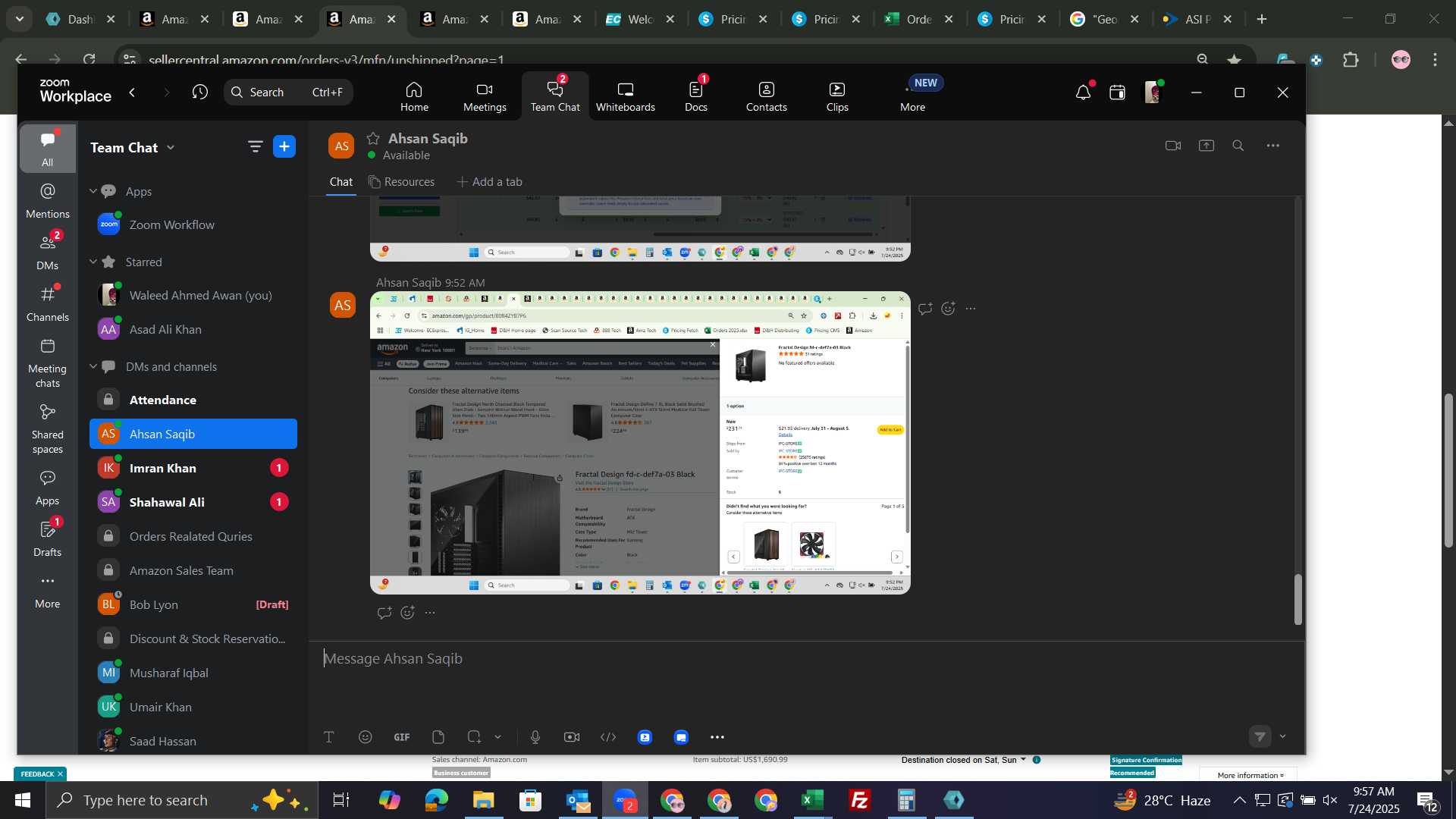Open the Zoom Home tab
Screen dimensions: 1456x819
[414, 96]
